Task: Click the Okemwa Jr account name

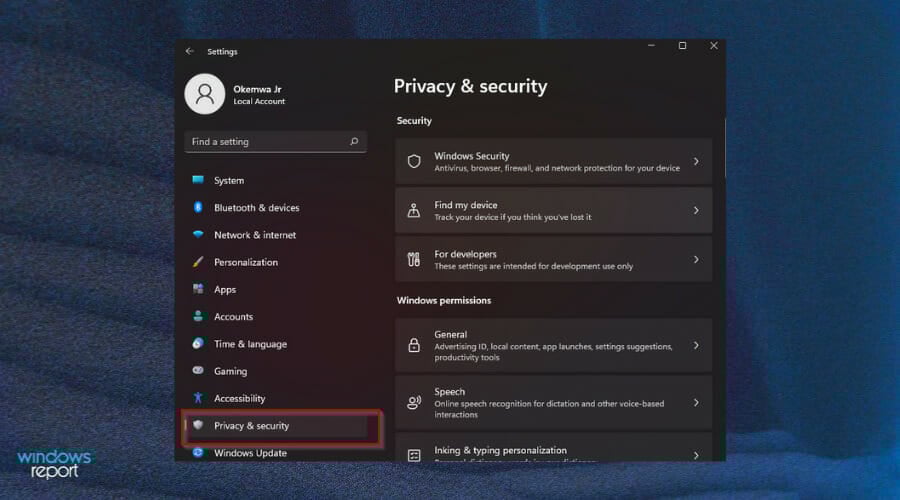Action: pyautogui.click(x=257, y=89)
